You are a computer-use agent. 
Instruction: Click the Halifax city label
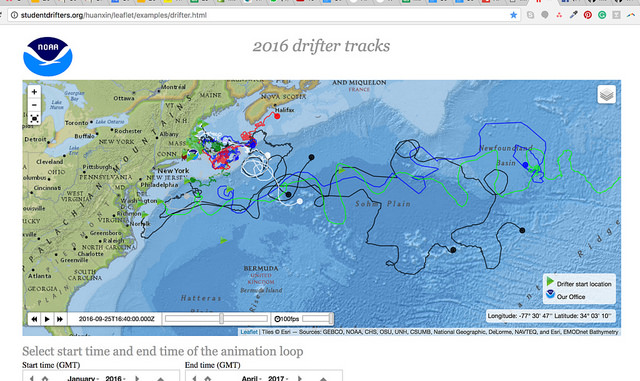284,110
